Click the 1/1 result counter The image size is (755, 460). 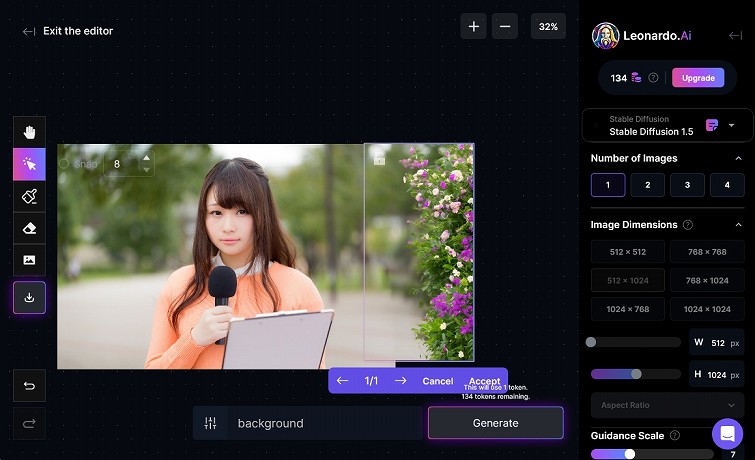(x=371, y=381)
